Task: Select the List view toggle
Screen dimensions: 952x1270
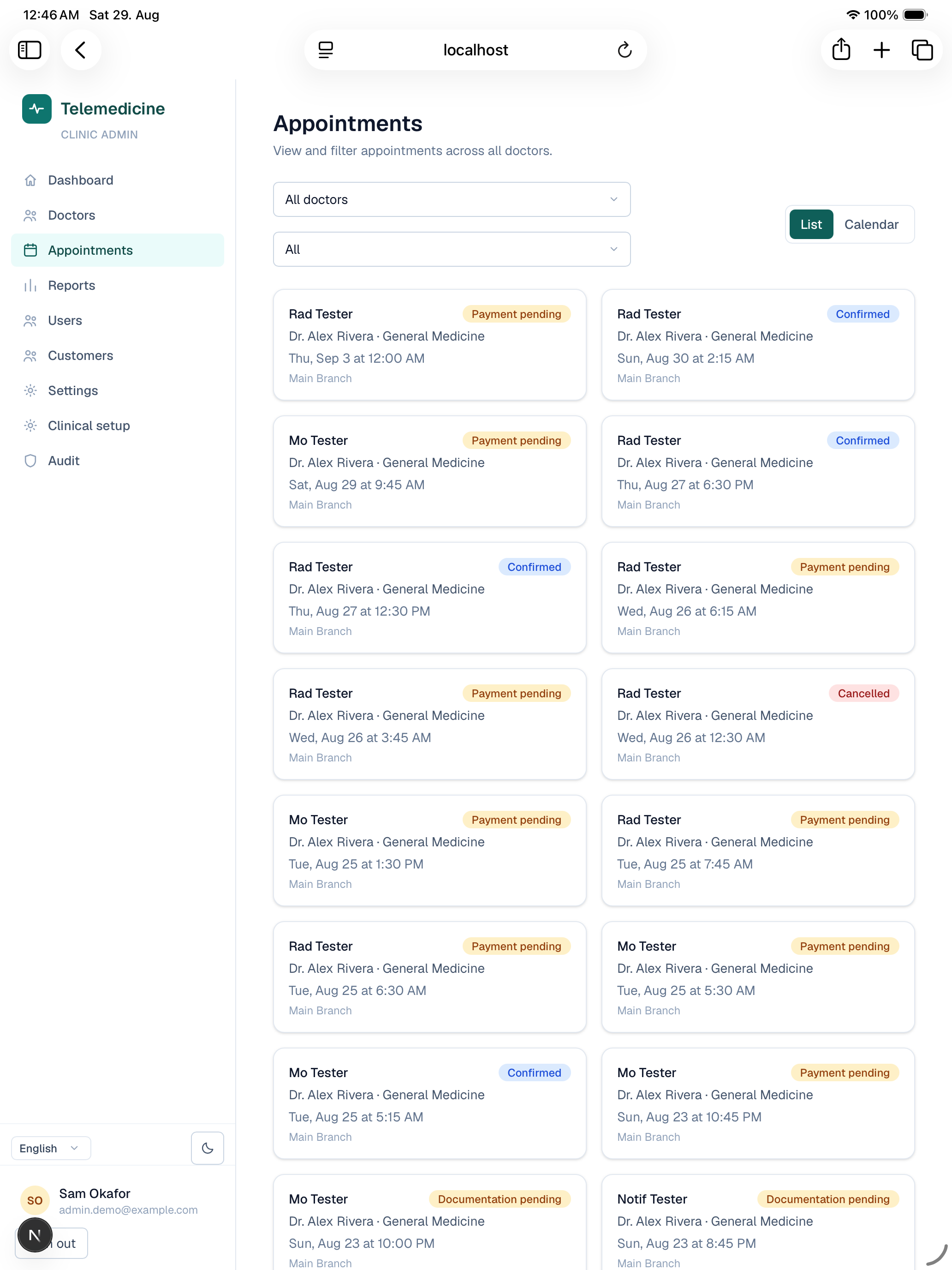Action: (x=811, y=224)
